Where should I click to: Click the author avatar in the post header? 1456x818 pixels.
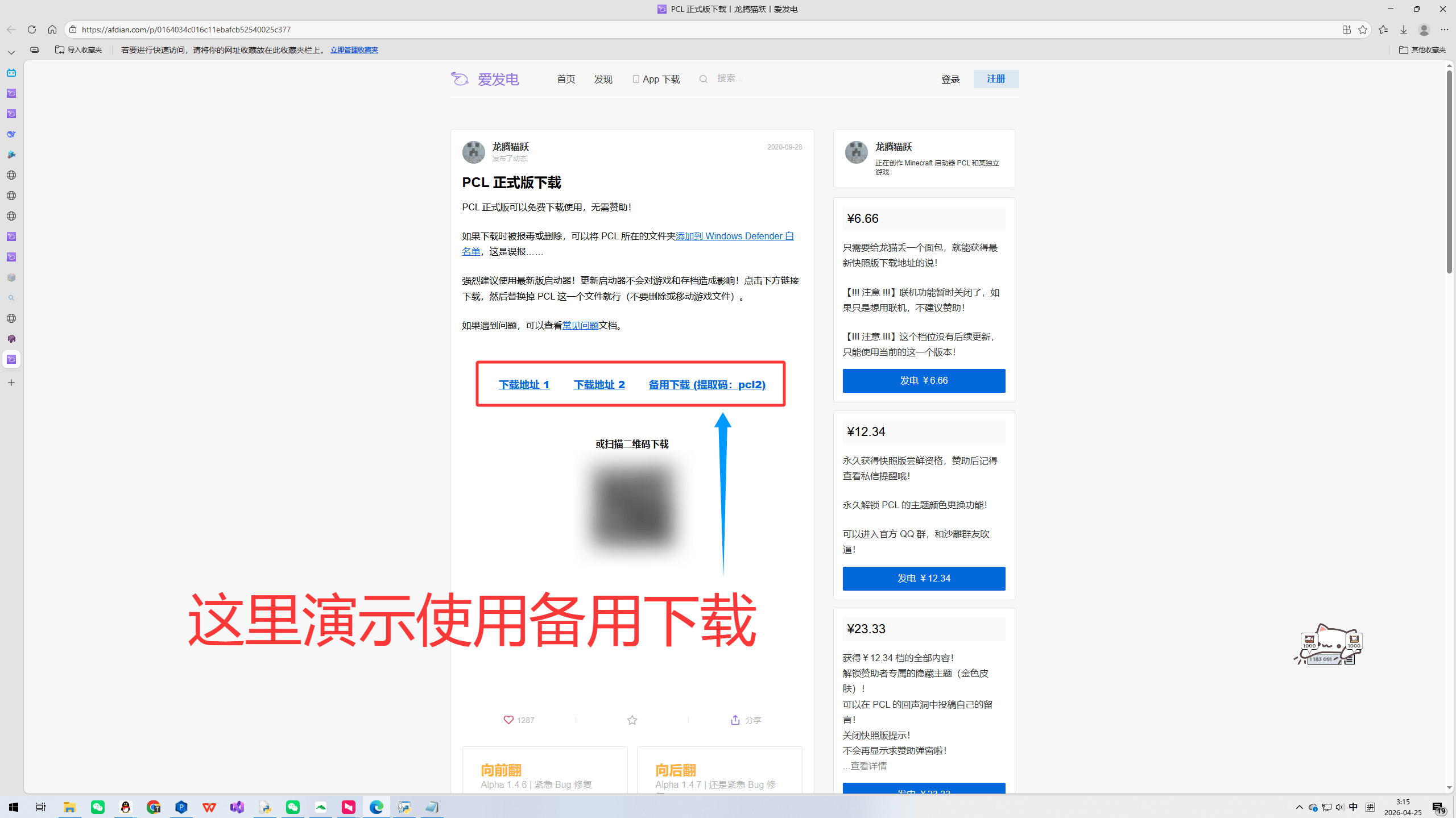(x=473, y=152)
